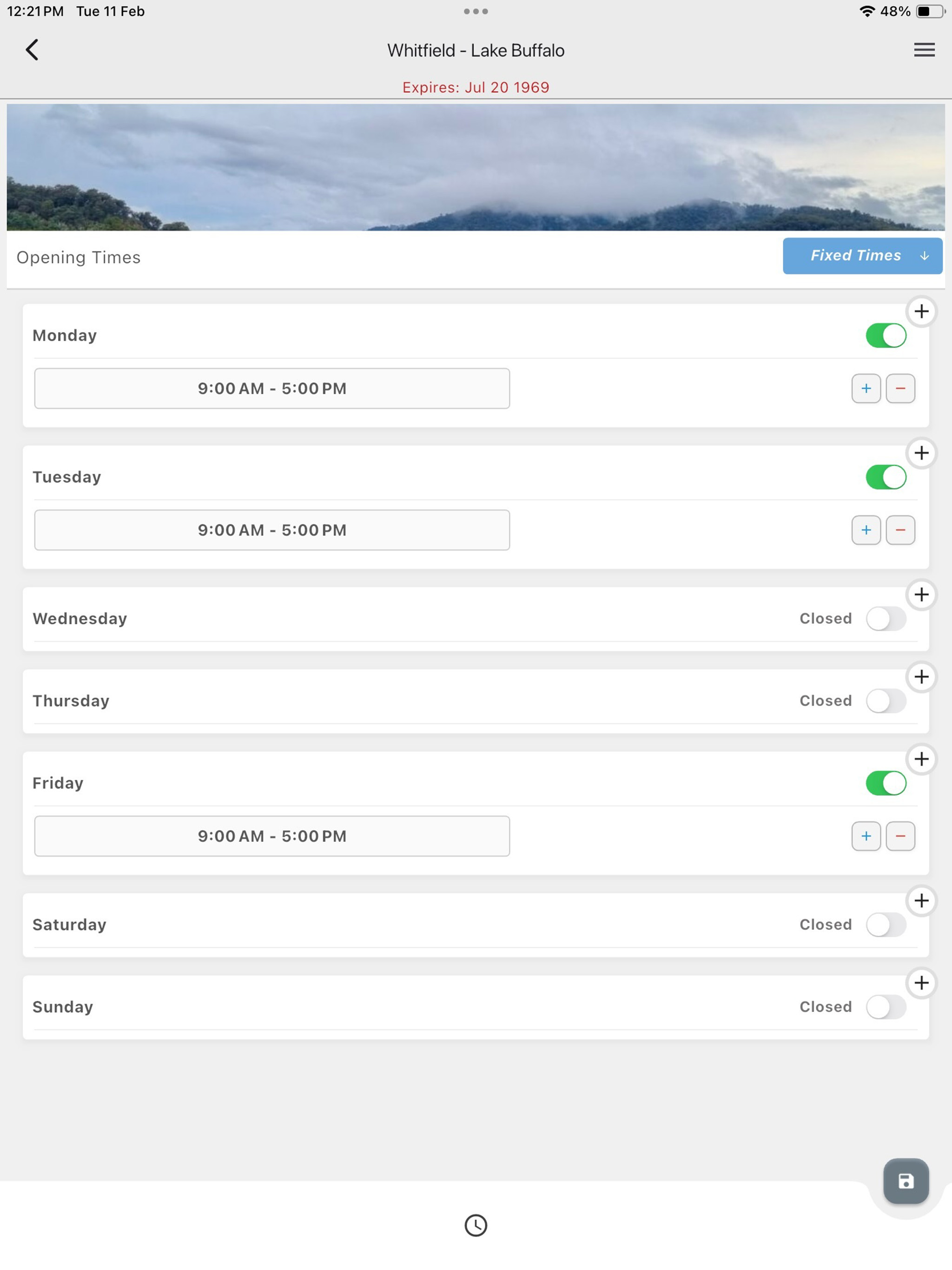
Task: Tap the battery indicator
Action: [x=930, y=12]
